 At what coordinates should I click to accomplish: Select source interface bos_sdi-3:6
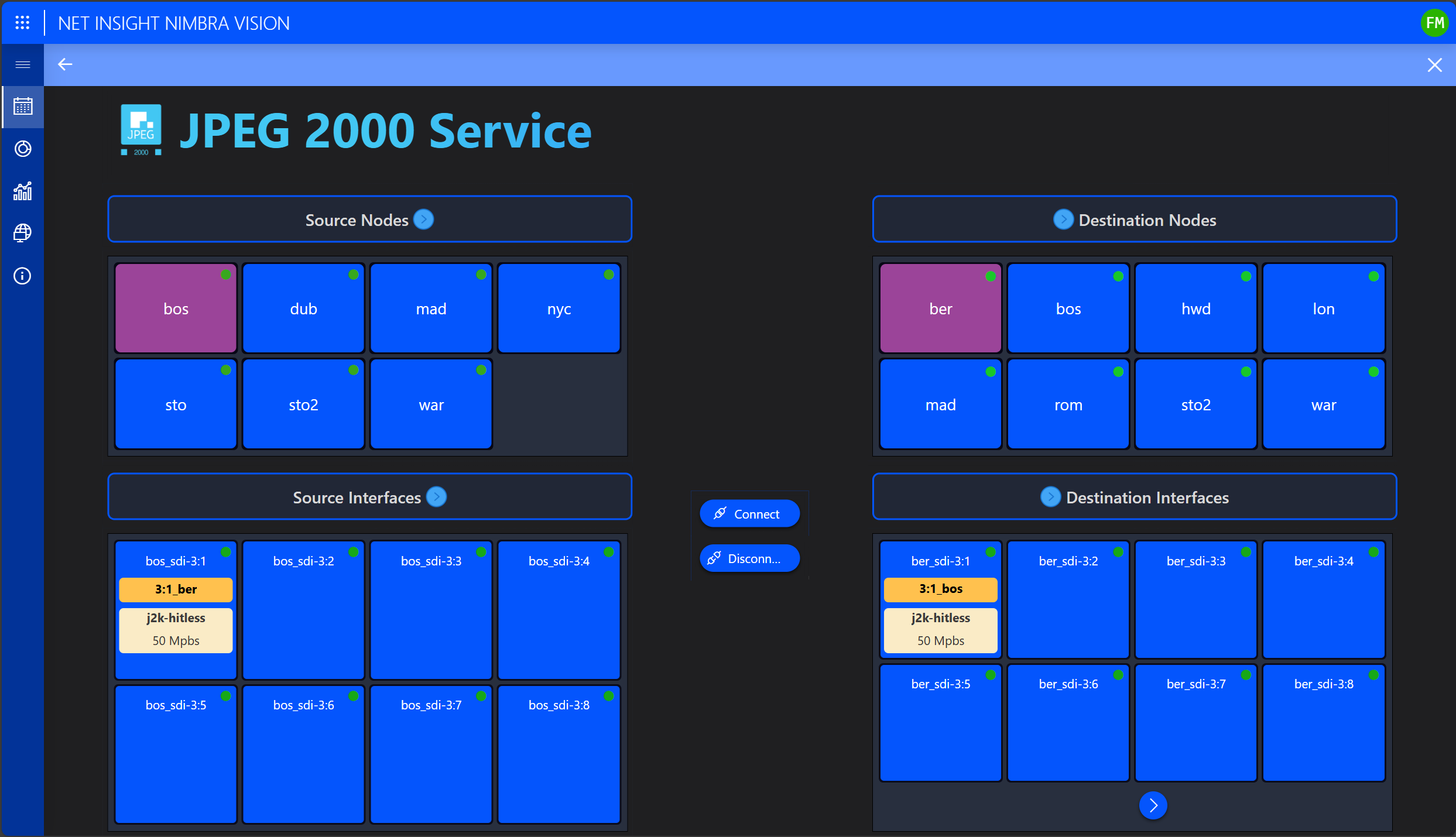303,754
